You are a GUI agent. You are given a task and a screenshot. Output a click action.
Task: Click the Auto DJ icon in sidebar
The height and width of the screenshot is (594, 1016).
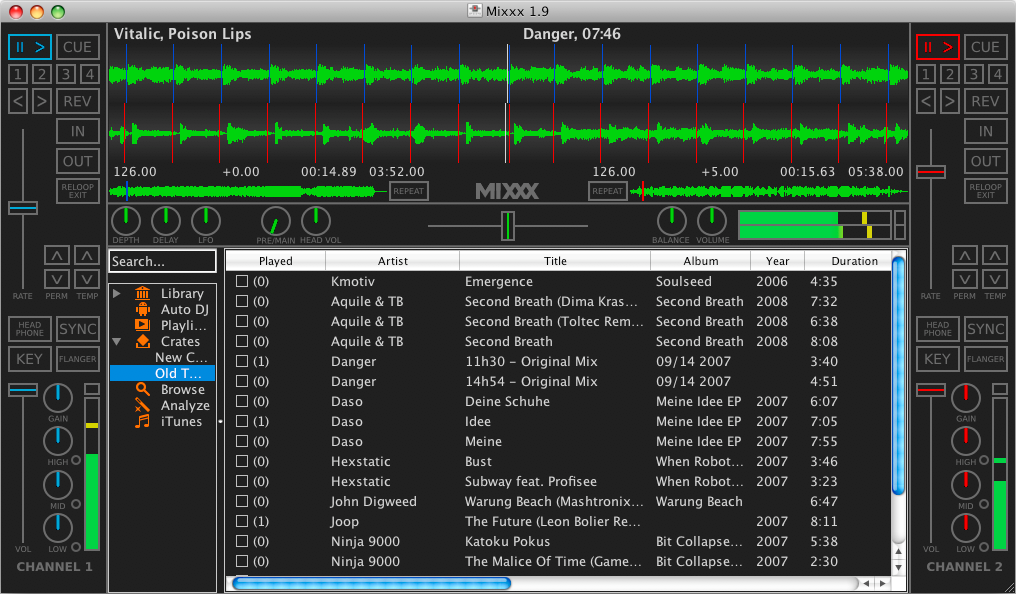(142, 309)
